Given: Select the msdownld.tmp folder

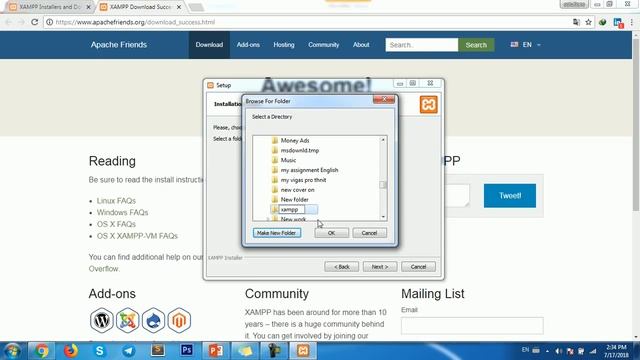Looking at the screenshot, I should coord(300,150).
